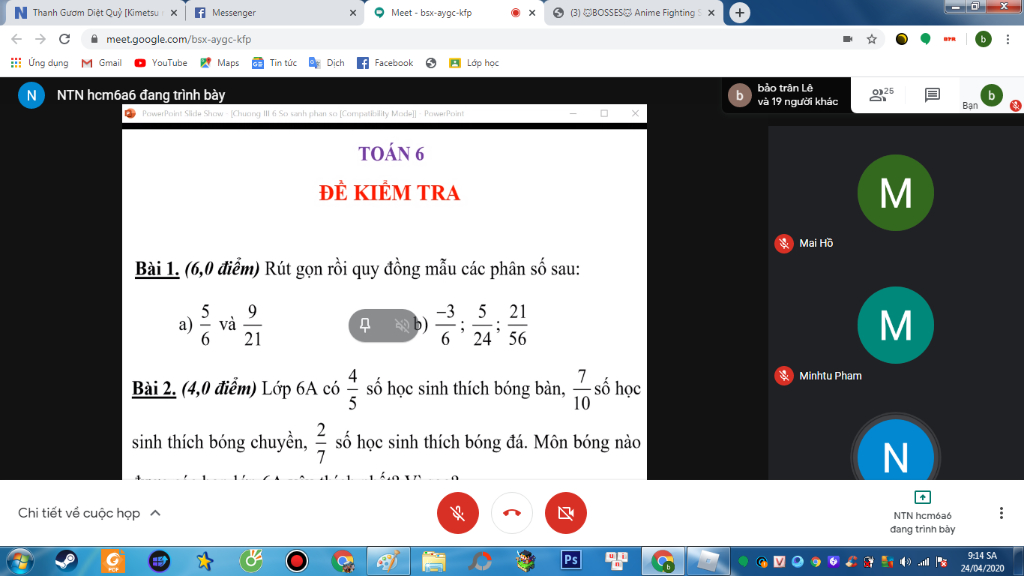
Task: Click the pin icon on the presentation overlay
Action: click(x=365, y=325)
